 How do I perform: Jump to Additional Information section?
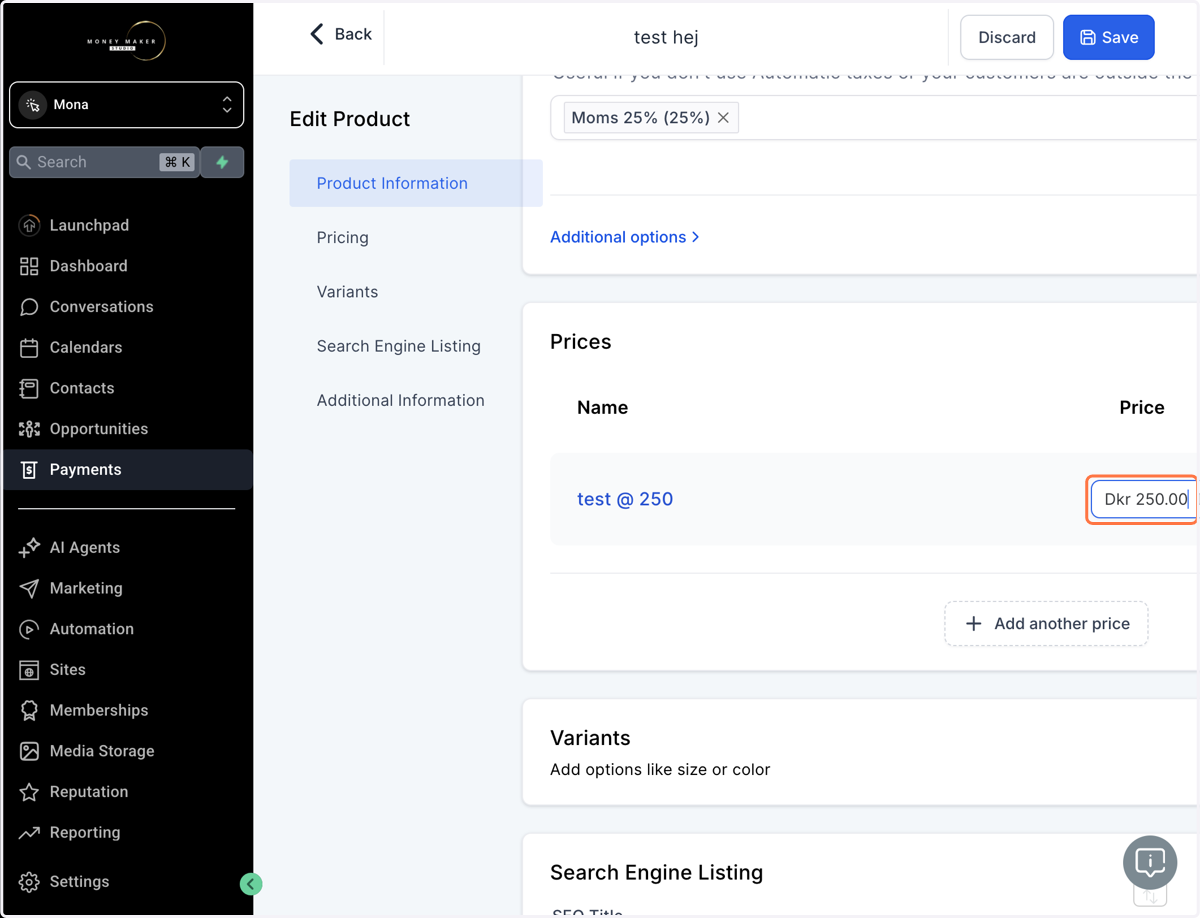[401, 400]
